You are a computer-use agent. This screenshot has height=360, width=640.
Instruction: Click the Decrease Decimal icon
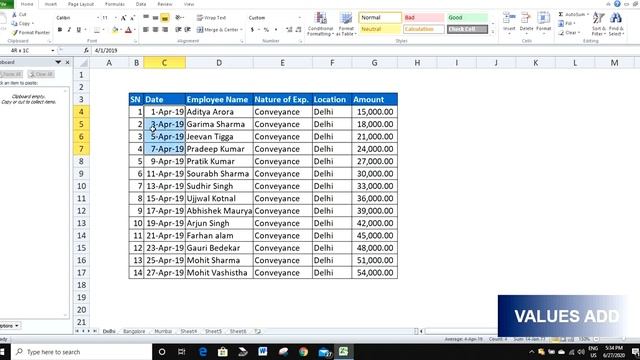click(x=298, y=30)
